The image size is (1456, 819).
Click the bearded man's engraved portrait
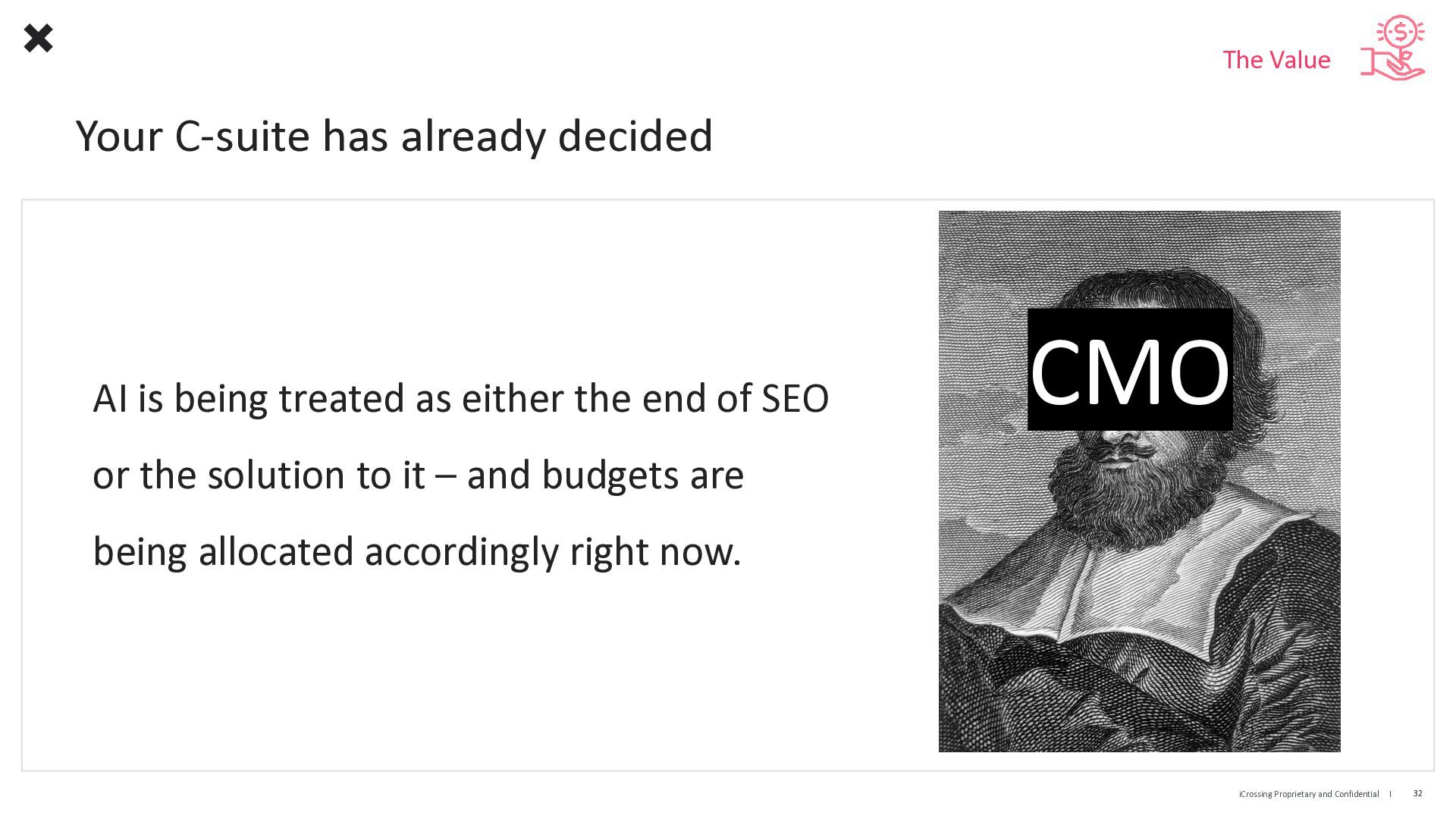1139,482
